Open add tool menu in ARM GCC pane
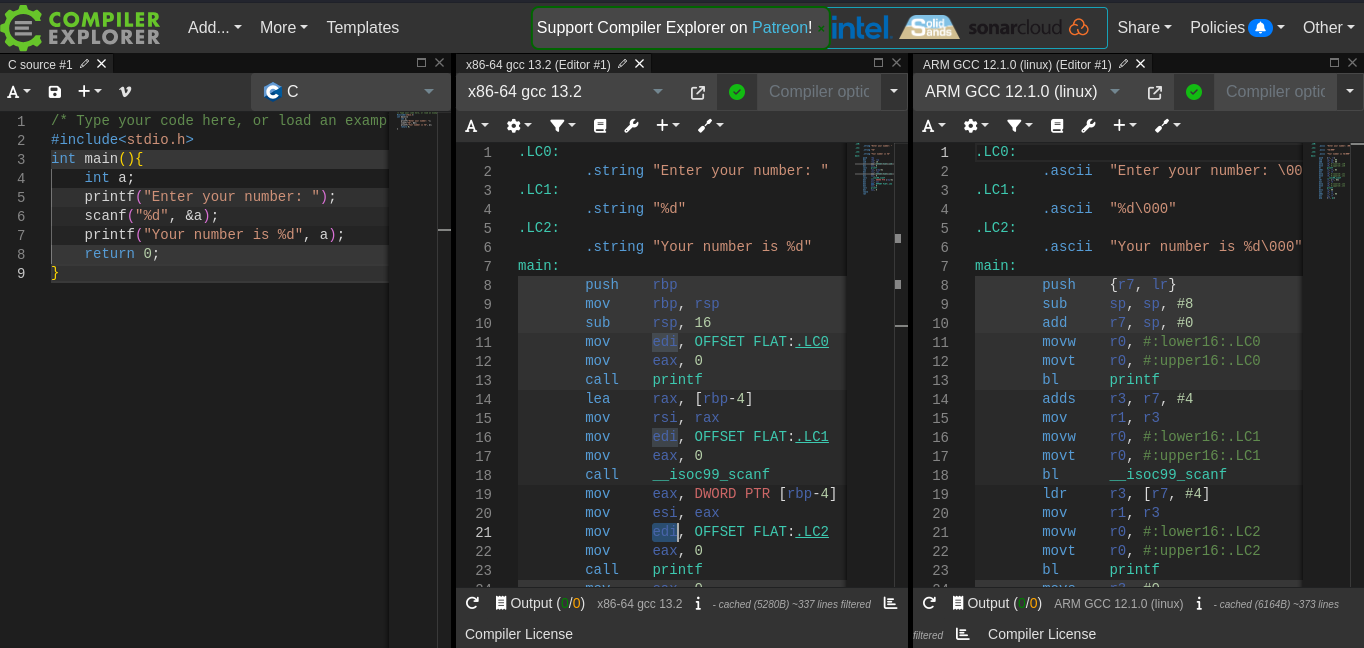Viewport: 1364px width, 648px height. [1167, 126]
